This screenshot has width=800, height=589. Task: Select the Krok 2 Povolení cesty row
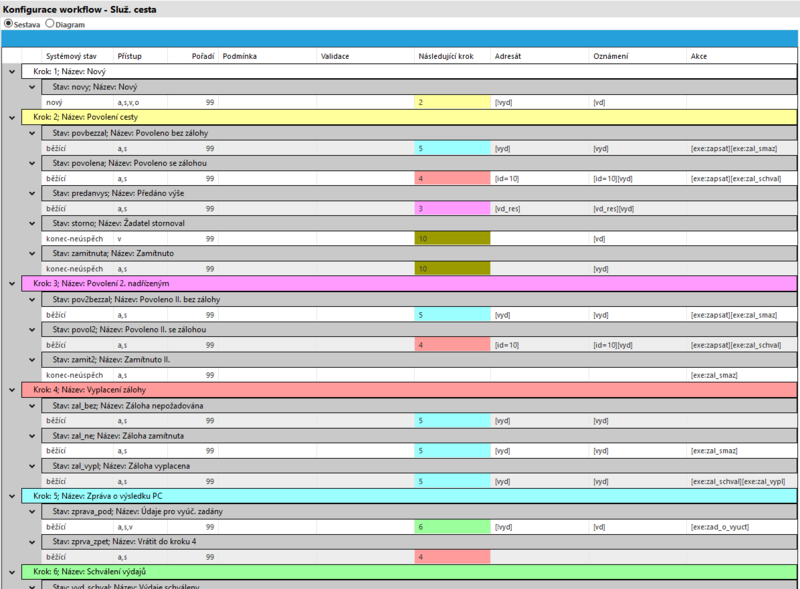click(x=409, y=117)
